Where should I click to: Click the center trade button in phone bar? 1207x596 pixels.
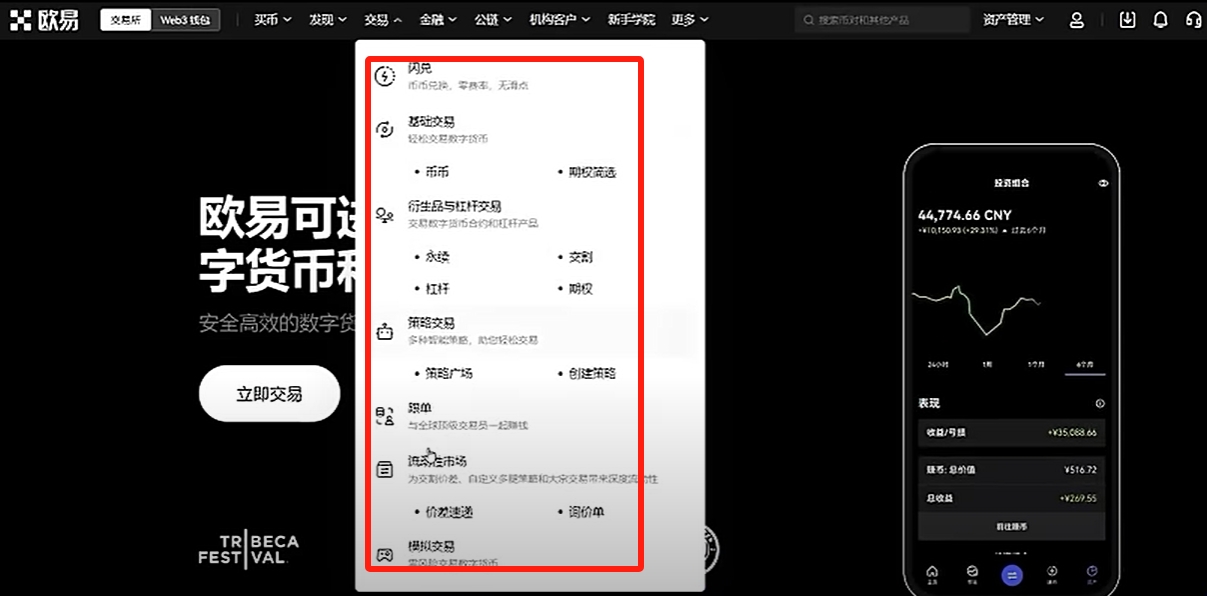(1012, 574)
